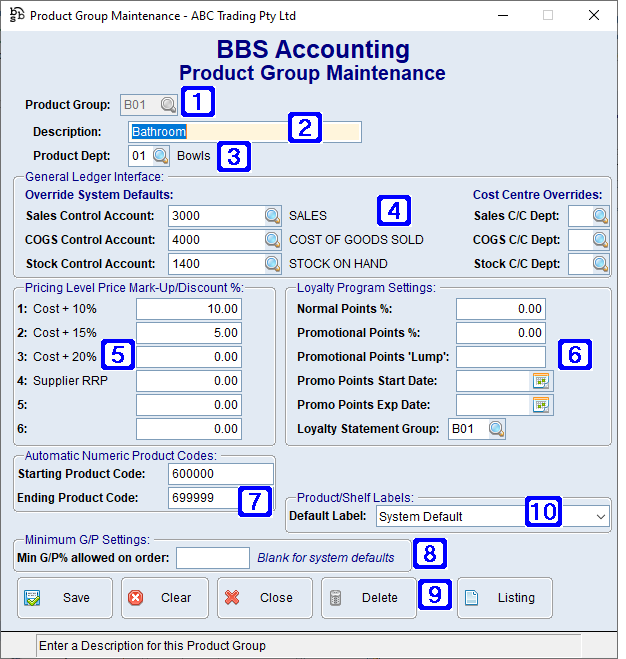
Task: Click the Promotional Points % field
Action: point(501,333)
